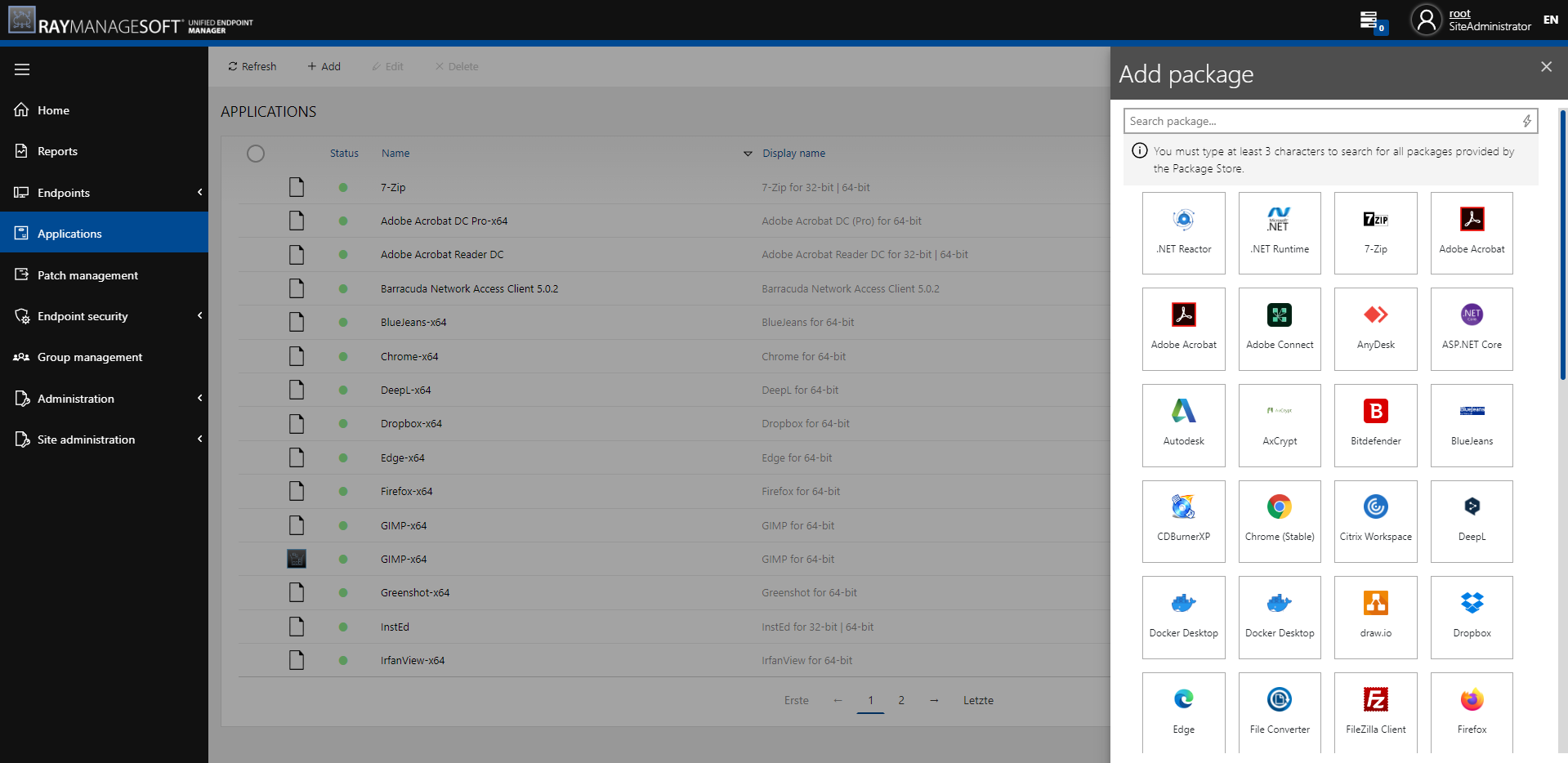Choose the ASP.NET Core package tile
Viewport: 1568px width, 763px height.
(x=1472, y=329)
